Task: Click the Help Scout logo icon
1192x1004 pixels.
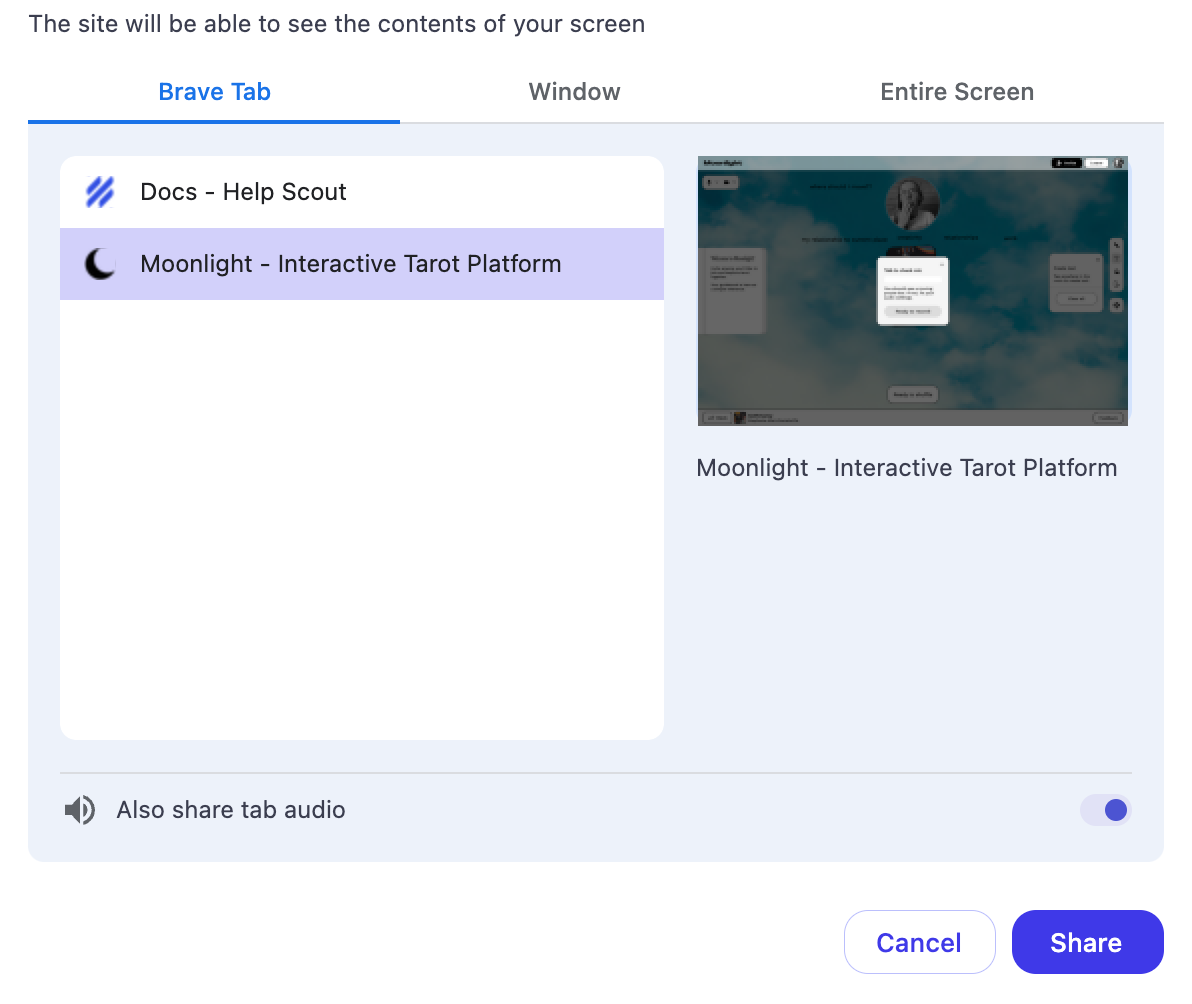Action: [100, 192]
